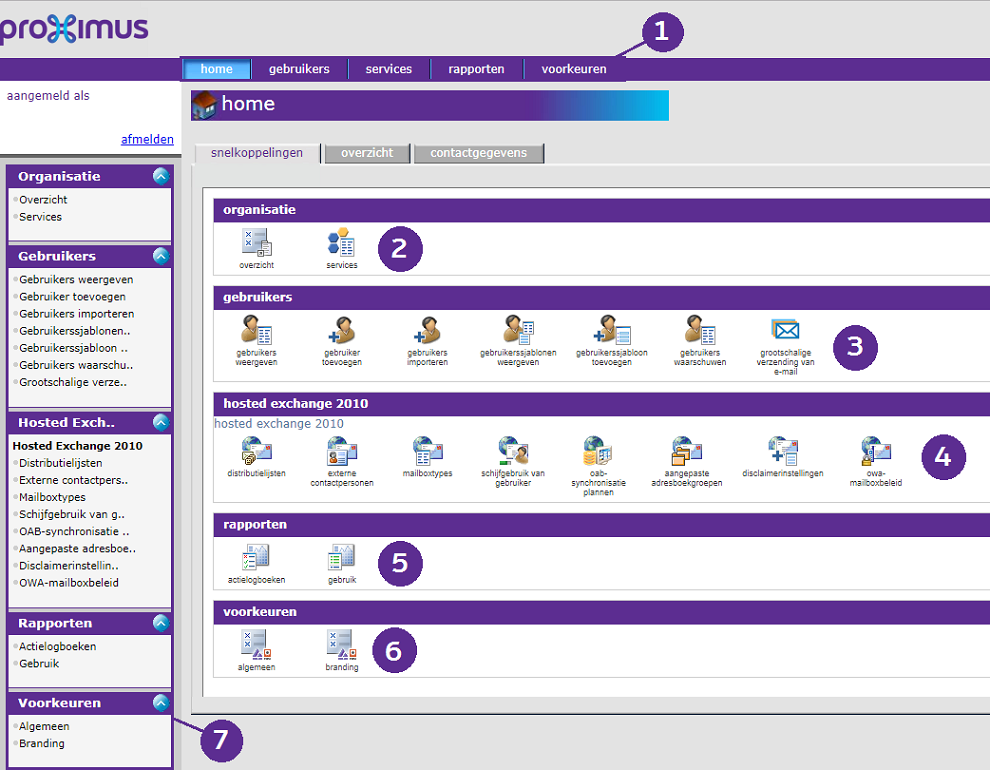
Task: Click the gebruikers importeren icon
Action: click(427, 330)
